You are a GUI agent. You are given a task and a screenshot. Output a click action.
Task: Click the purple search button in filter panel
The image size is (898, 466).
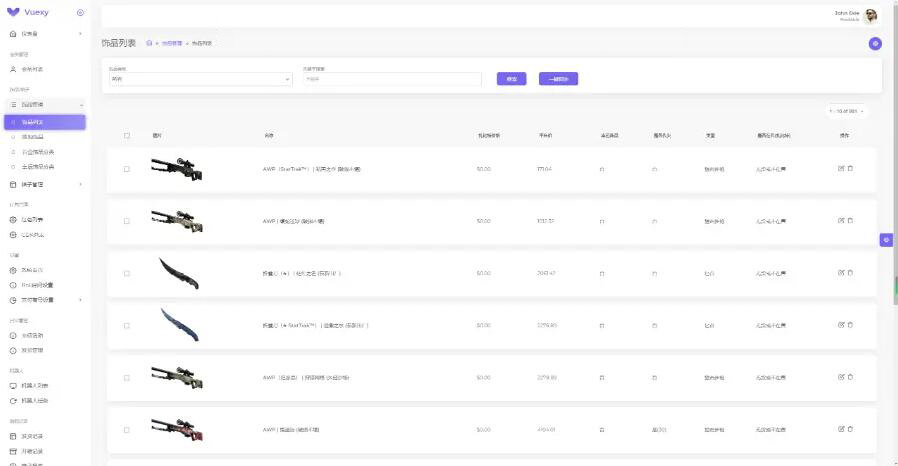pos(511,79)
